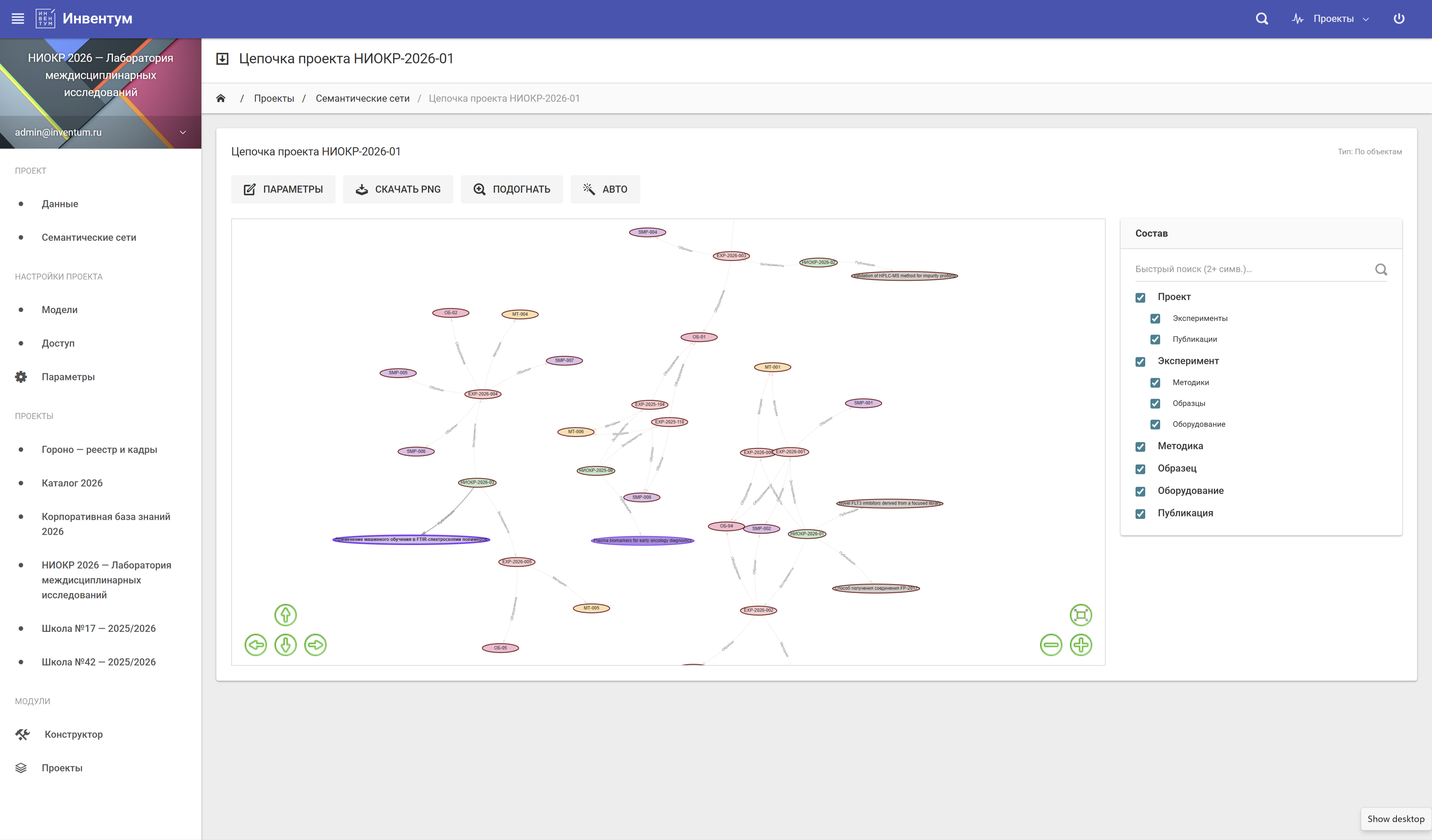The image size is (1432, 840).
Task: Toggle the Образцы checkbox
Action: pos(1155,403)
